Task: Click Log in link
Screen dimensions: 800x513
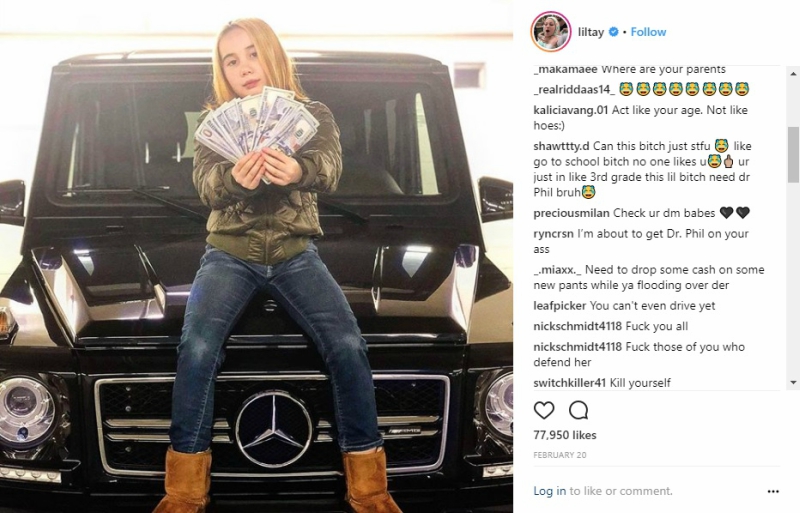Action: 549,491
